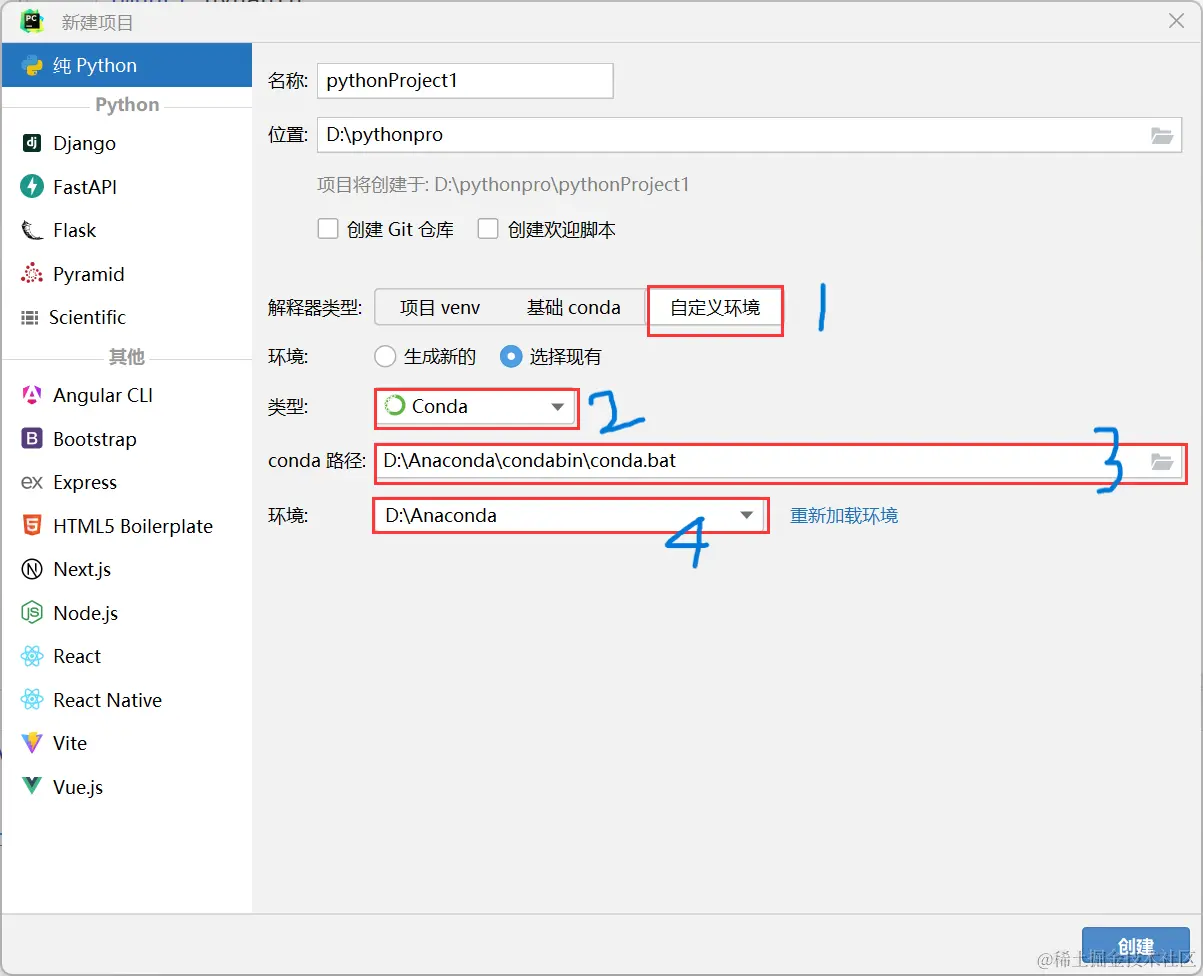Switch to the custom environment tab
The image size is (1203, 976).
715,308
